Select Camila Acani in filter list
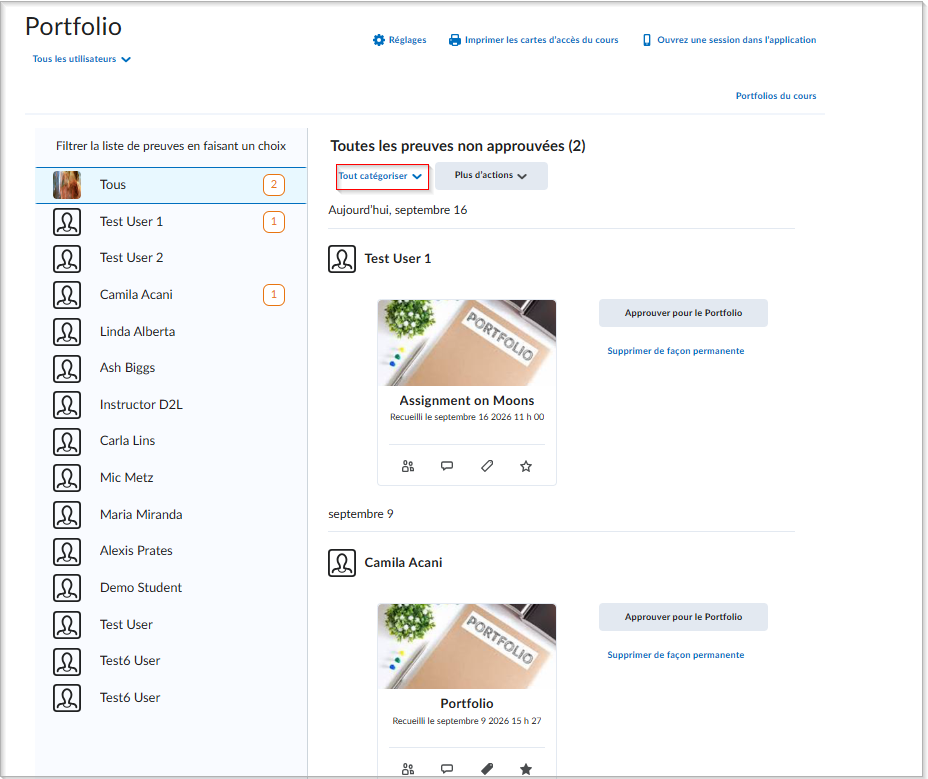Viewport: 928px width, 779px height. [x=170, y=295]
